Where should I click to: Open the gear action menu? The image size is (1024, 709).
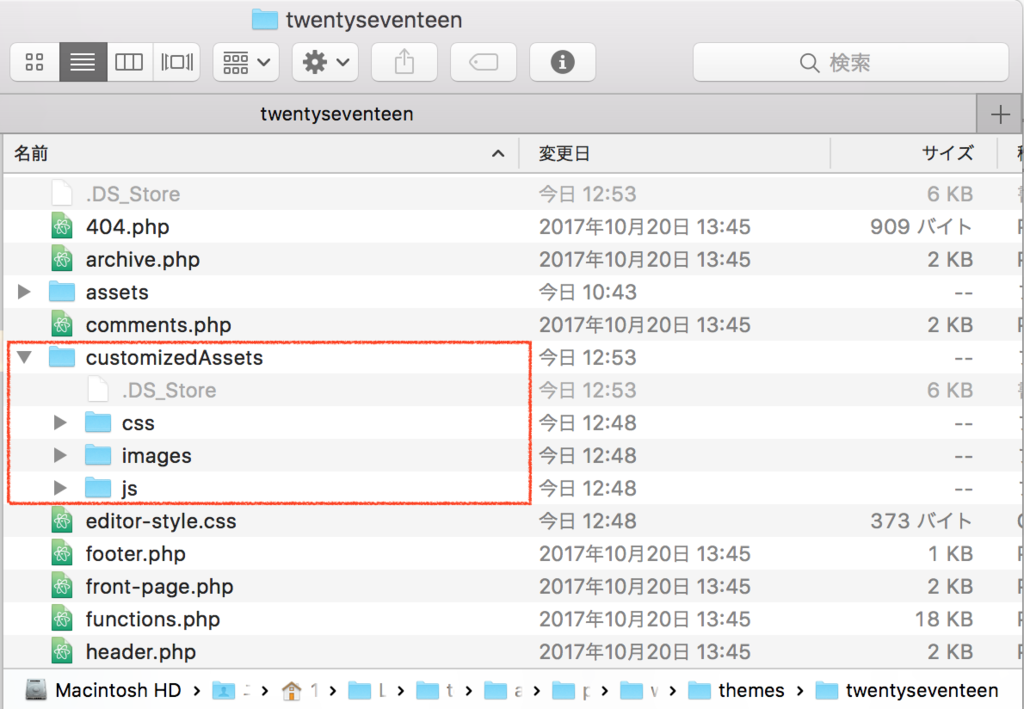tap(325, 63)
